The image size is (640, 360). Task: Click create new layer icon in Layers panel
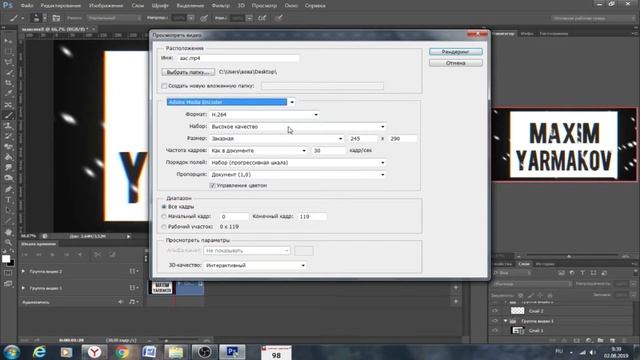[612, 340]
